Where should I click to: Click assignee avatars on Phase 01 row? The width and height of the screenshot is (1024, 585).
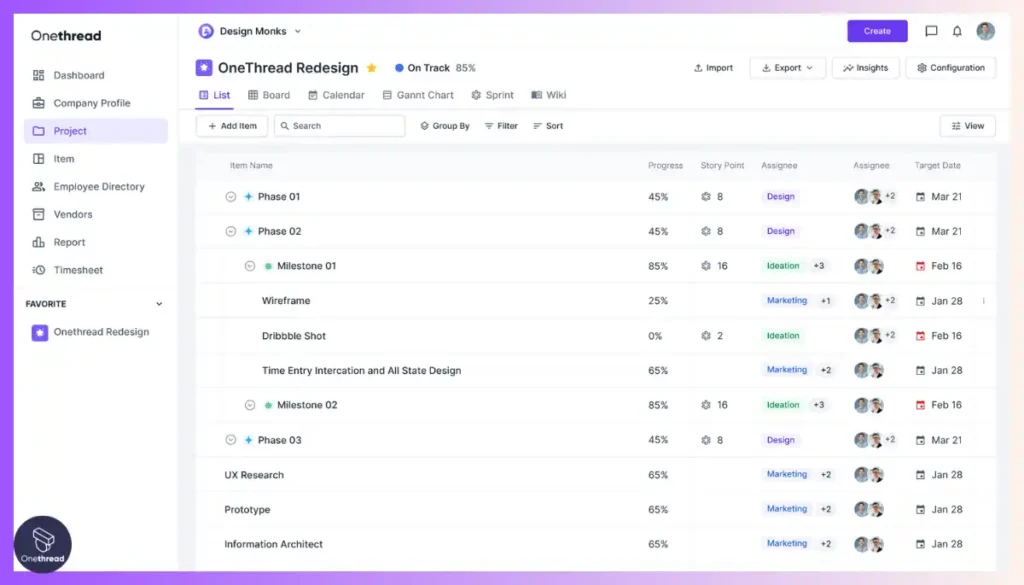coord(874,197)
